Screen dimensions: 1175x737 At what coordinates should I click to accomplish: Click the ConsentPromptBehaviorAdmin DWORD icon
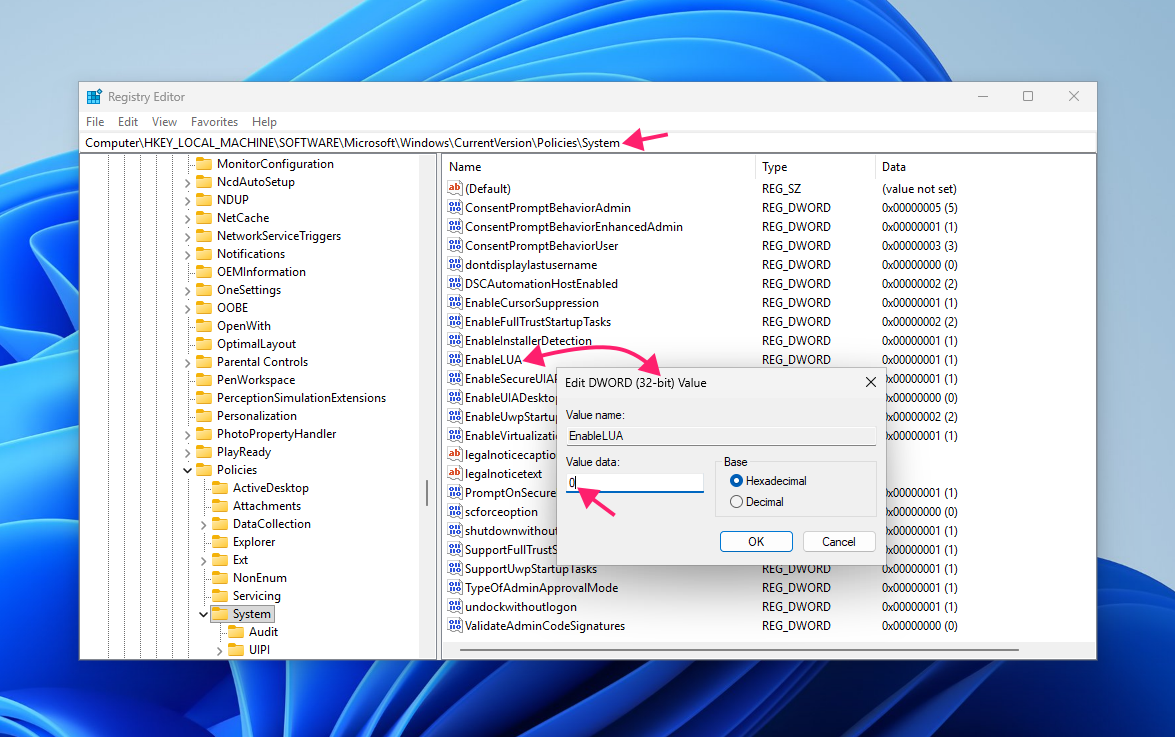[x=454, y=207]
